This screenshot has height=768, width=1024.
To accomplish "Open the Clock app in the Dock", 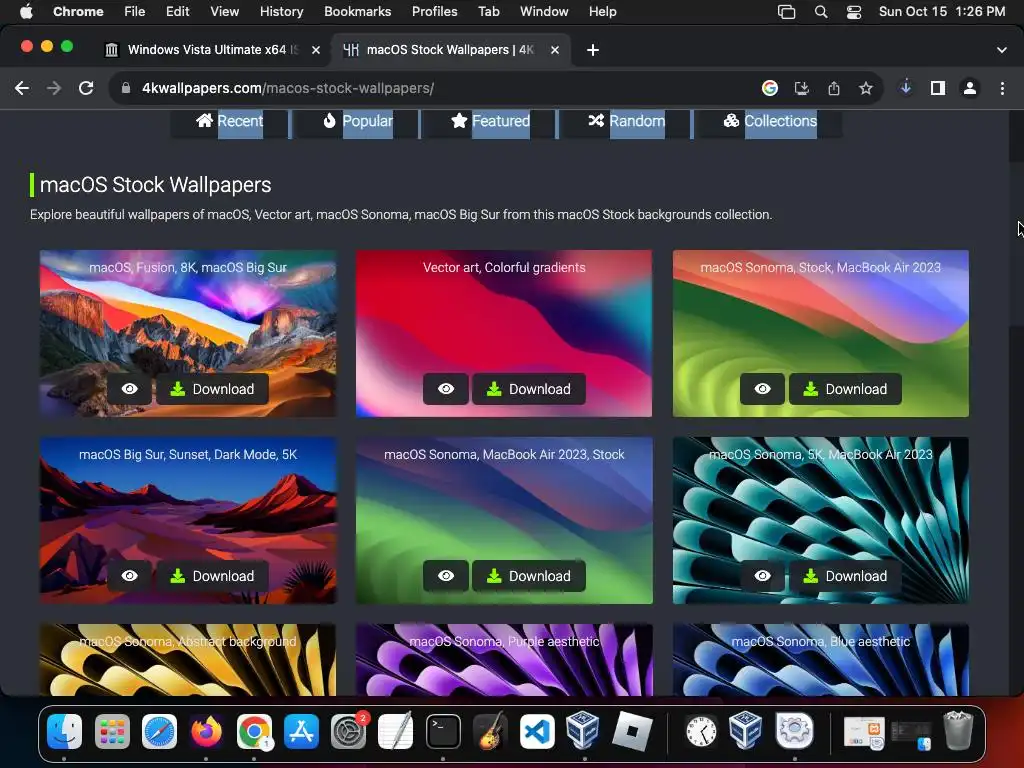I will 701,731.
